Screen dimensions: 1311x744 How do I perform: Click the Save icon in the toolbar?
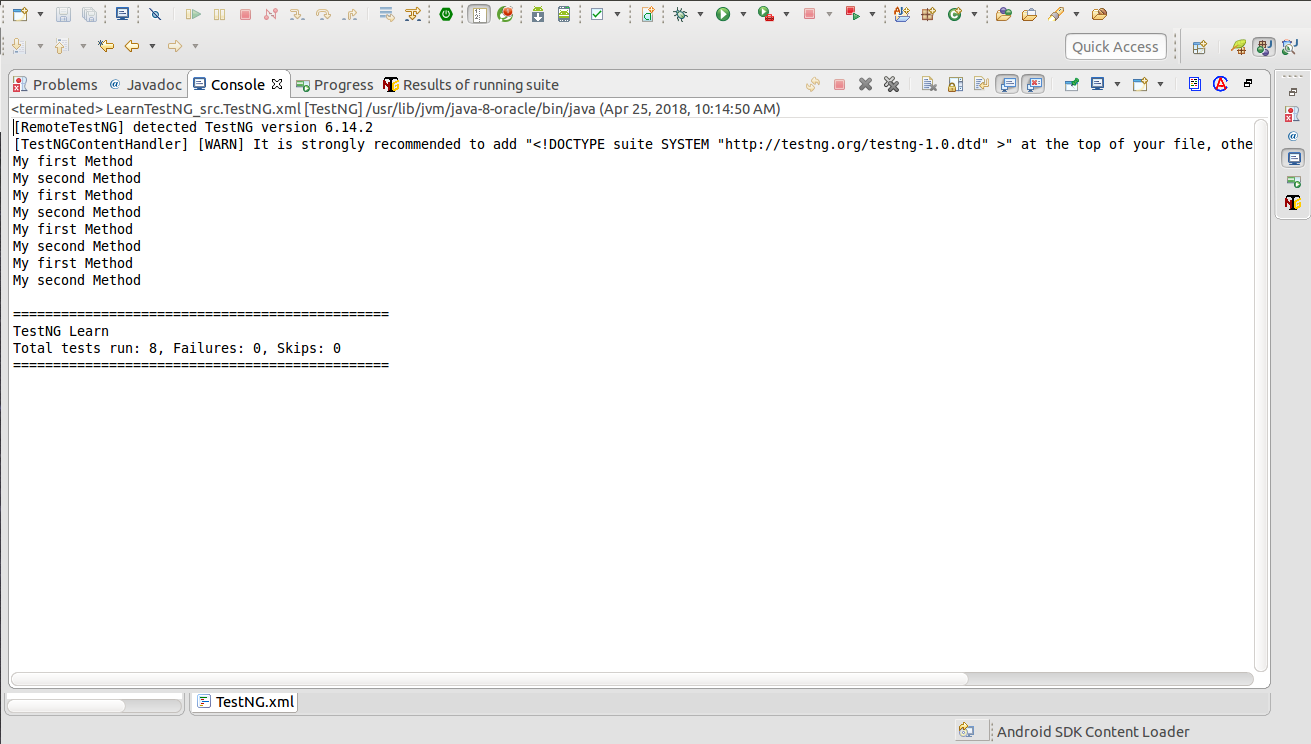pyautogui.click(x=63, y=14)
